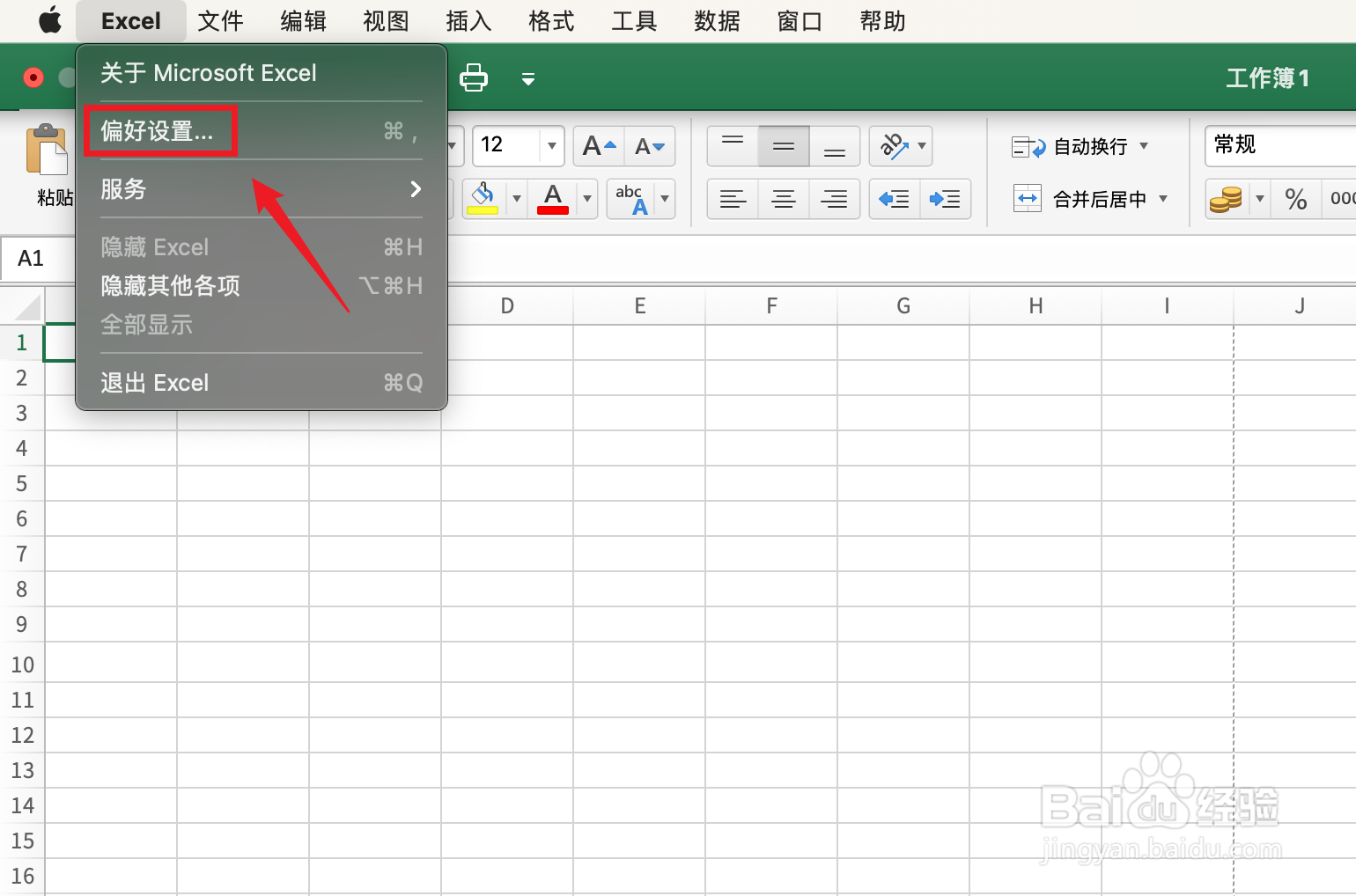Open the 常规 number format box

(x=1280, y=145)
